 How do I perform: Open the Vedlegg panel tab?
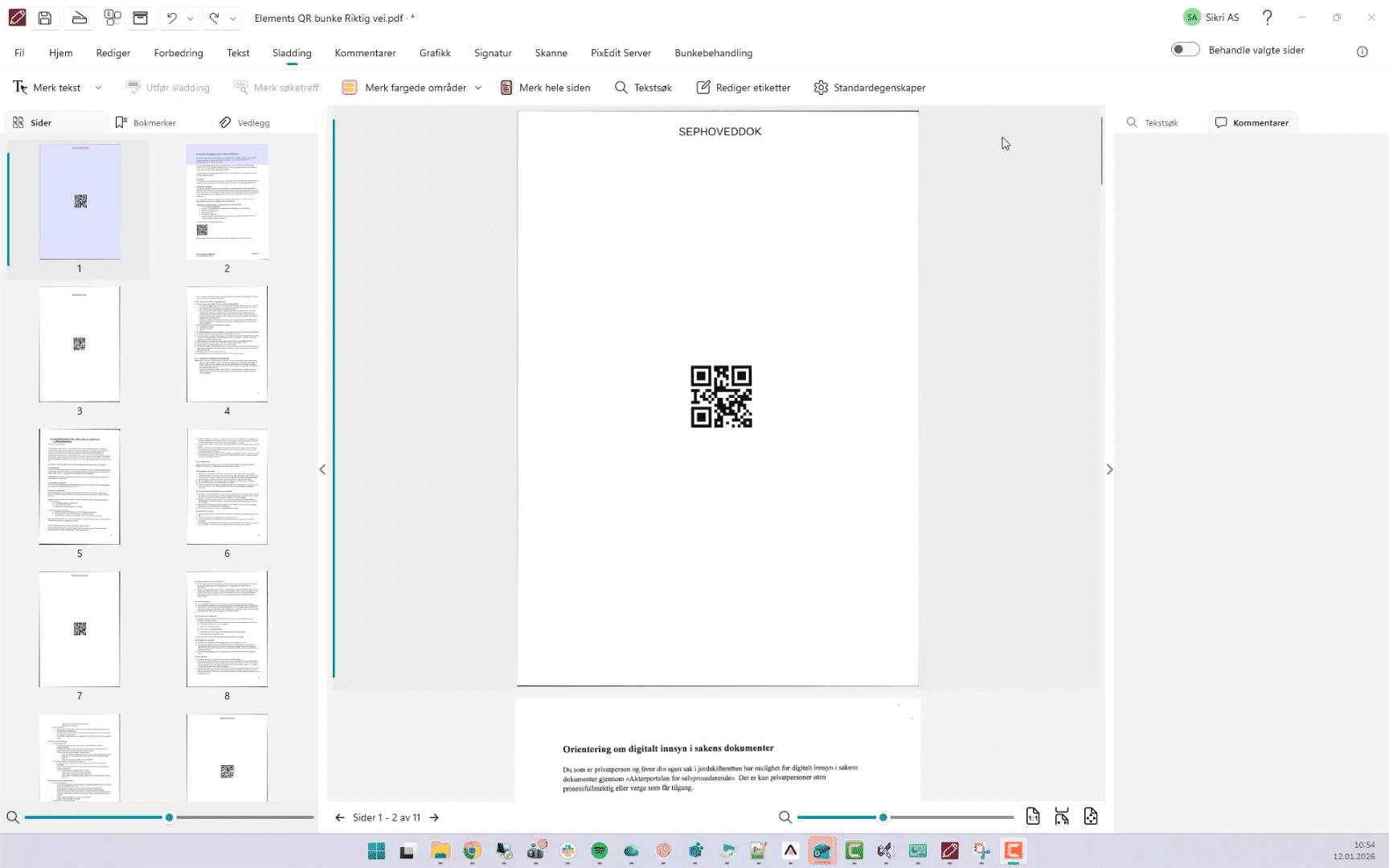(x=245, y=123)
